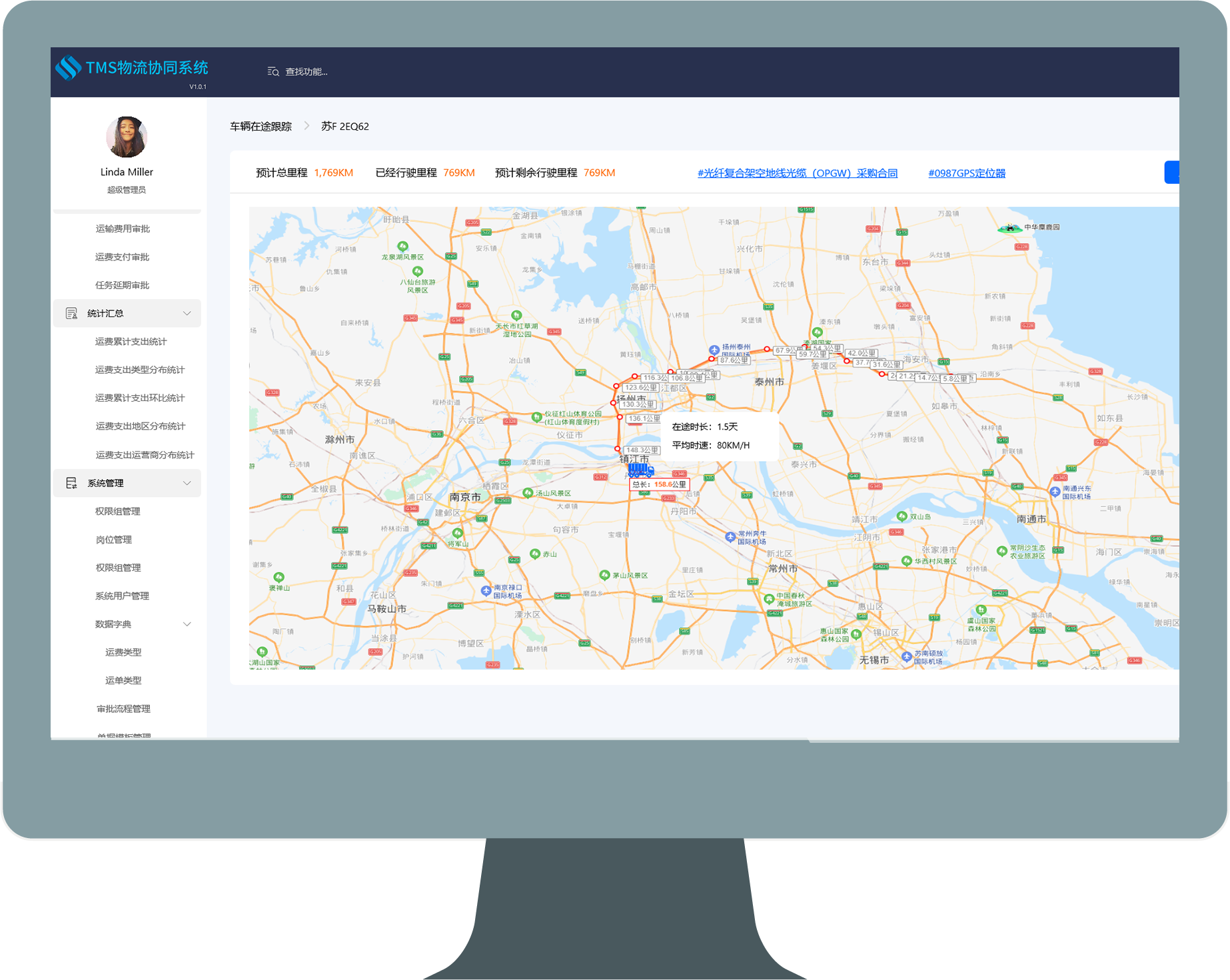The height and width of the screenshot is (980, 1230).
Task: Click the 136.1公里 route waypoint label
Action: 644,418
